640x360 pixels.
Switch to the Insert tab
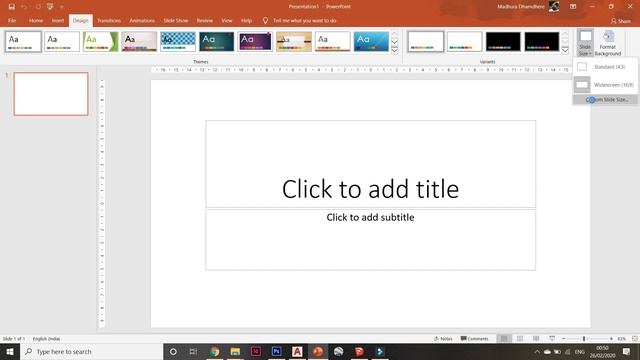[x=58, y=20]
